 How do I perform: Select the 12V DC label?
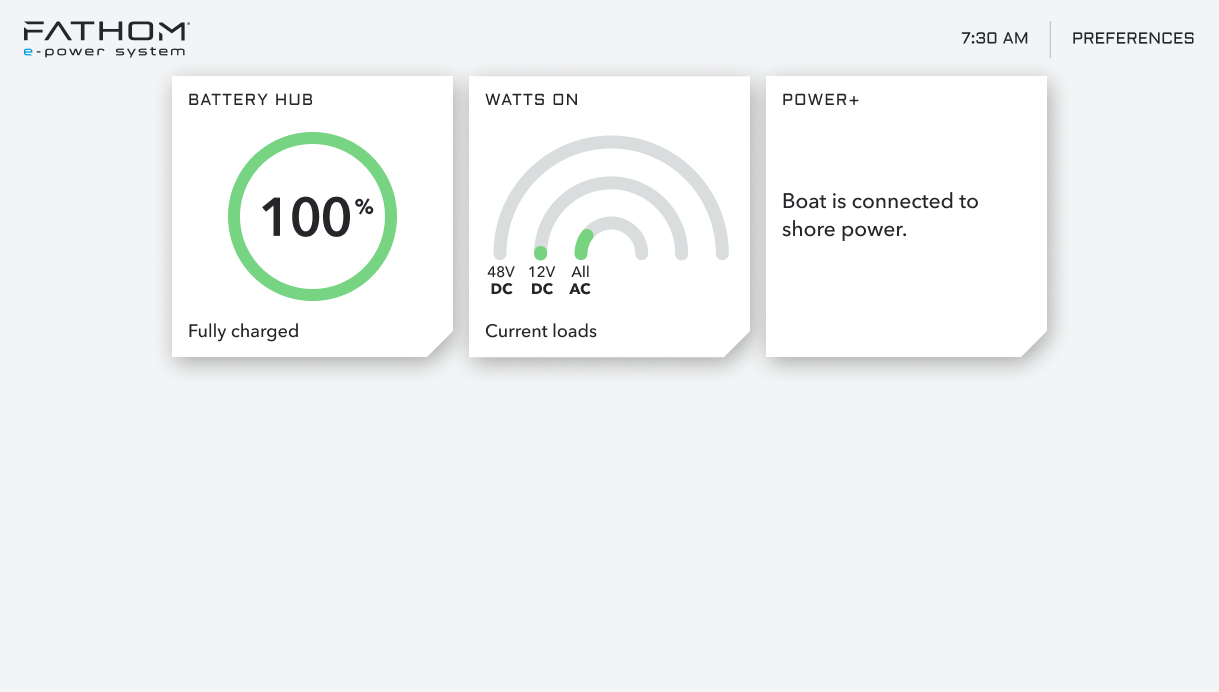coord(541,280)
